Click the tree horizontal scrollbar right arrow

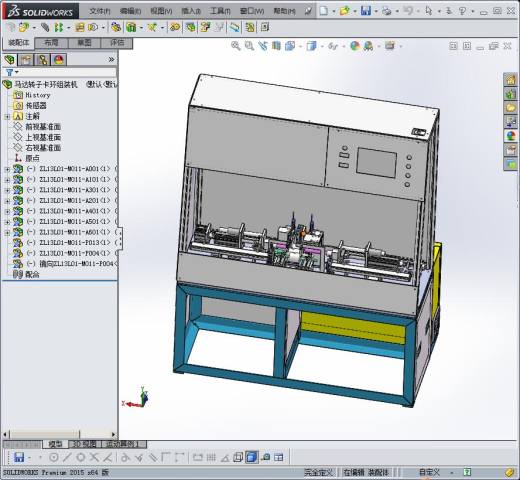point(113,434)
